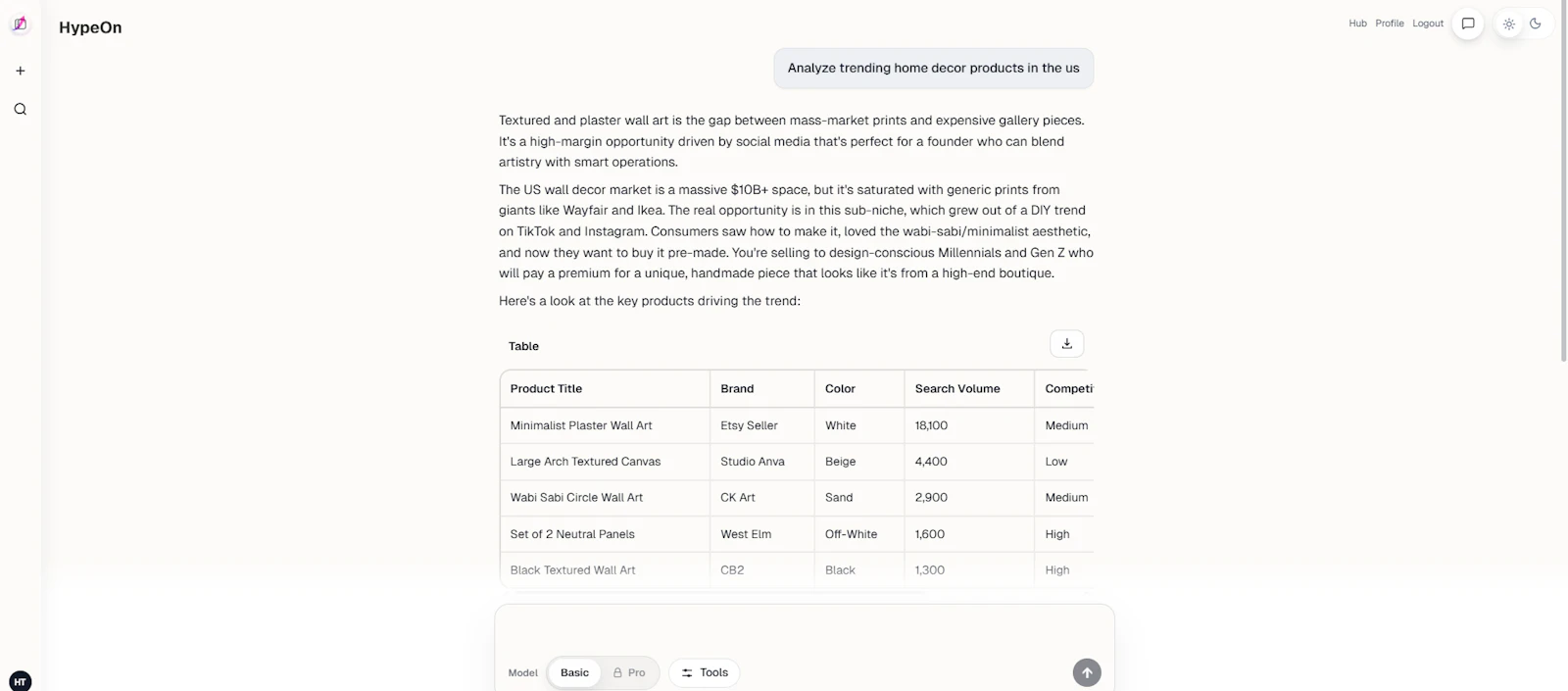Open the HT user avatar
The width and height of the screenshot is (1568, 691).
point(20,681)
